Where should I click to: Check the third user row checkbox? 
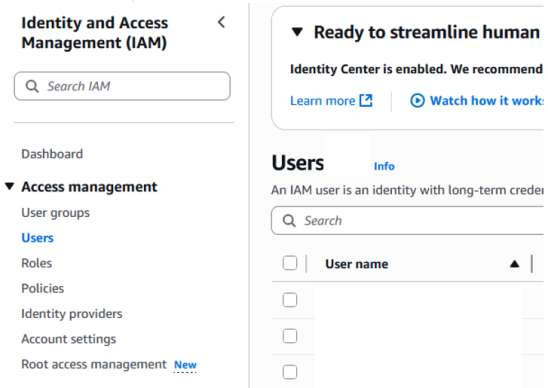click(x=290, y=372)
